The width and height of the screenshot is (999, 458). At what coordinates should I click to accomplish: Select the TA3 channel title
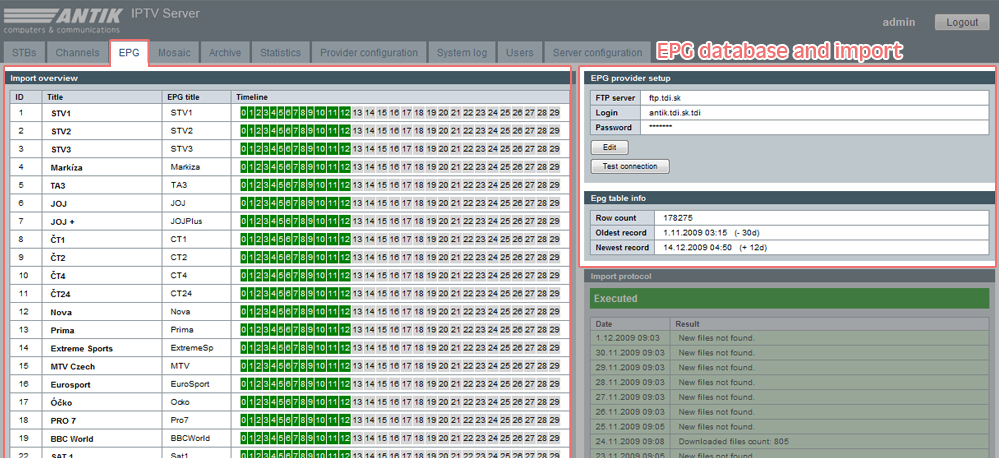(59, 185)
